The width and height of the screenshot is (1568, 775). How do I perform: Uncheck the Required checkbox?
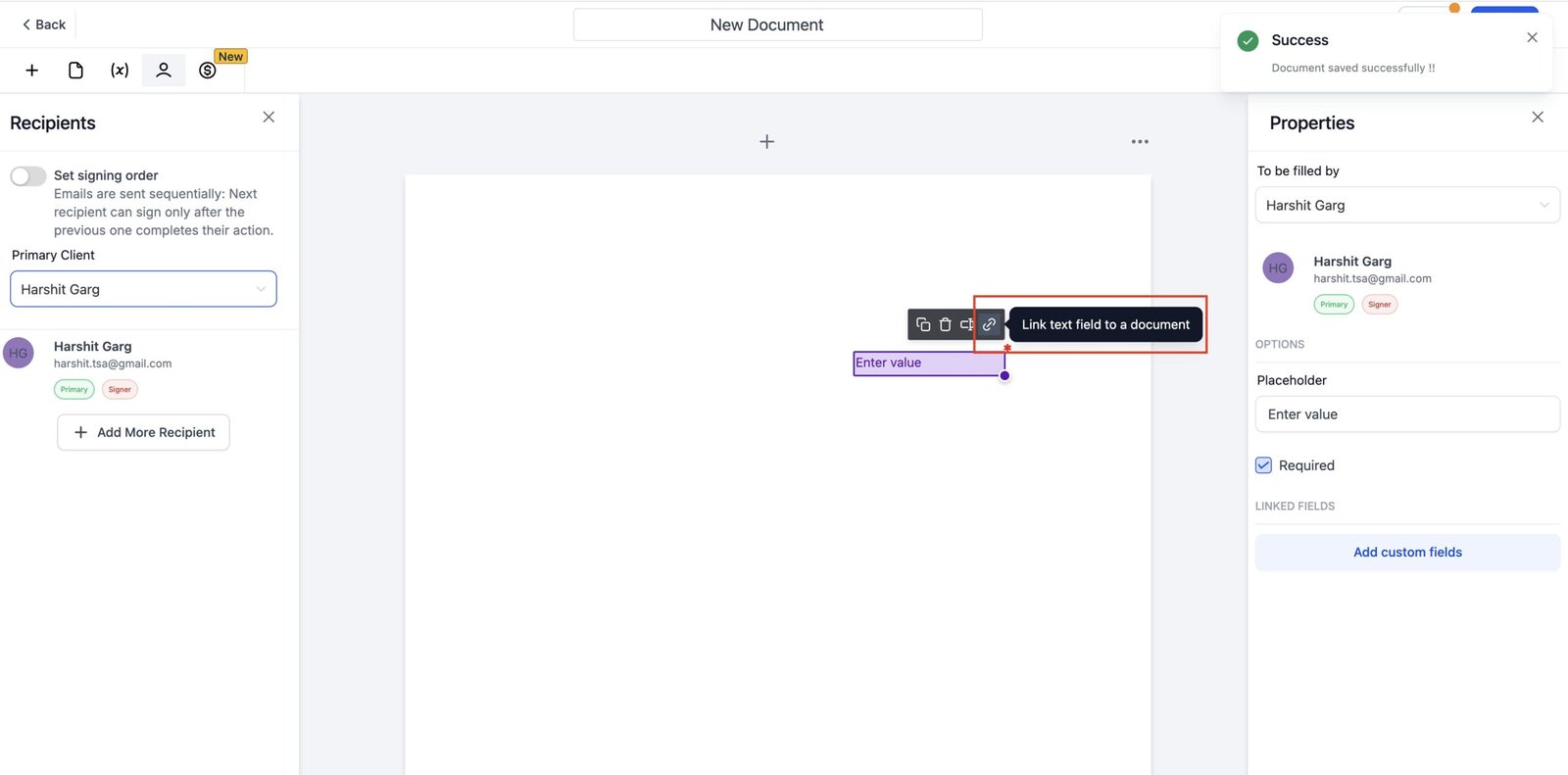click(1264, 465)
